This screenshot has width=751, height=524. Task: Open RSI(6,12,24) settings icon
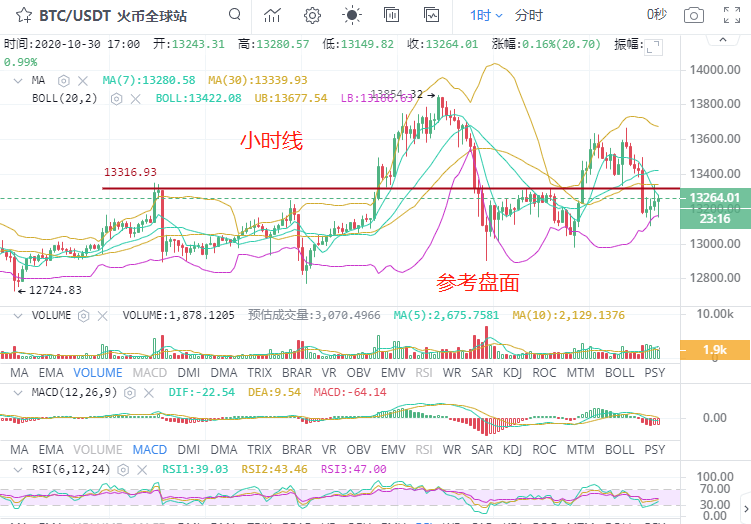tap(123, 470)
